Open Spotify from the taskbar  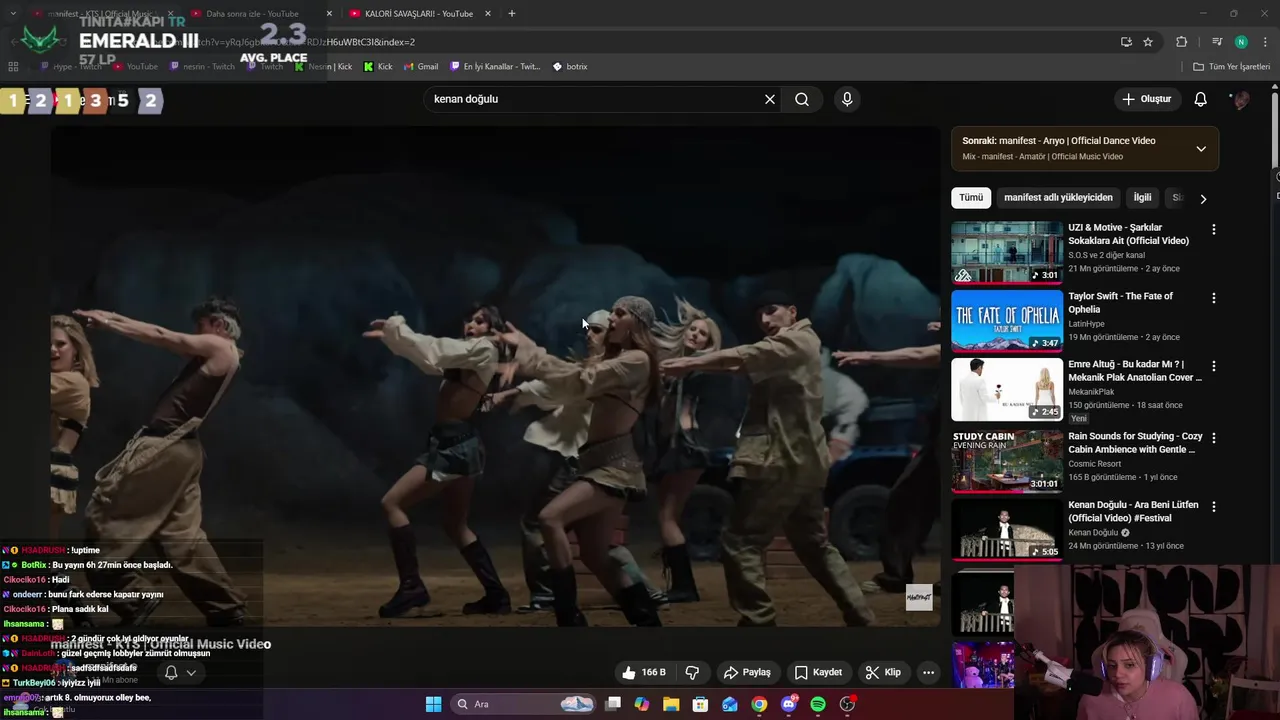click(x=818, y=704)
